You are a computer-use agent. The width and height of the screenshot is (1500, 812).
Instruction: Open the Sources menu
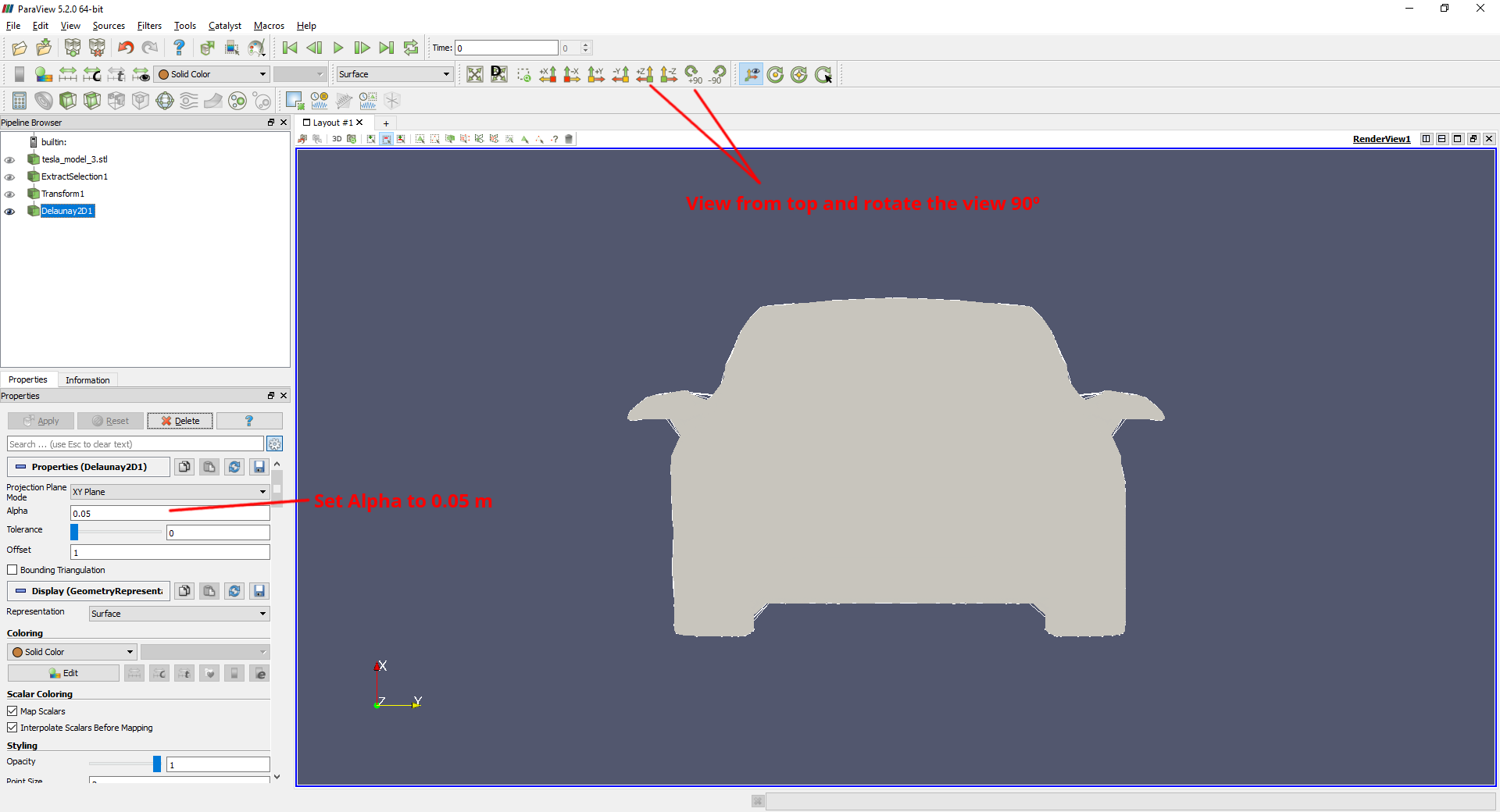coord(109,26)
